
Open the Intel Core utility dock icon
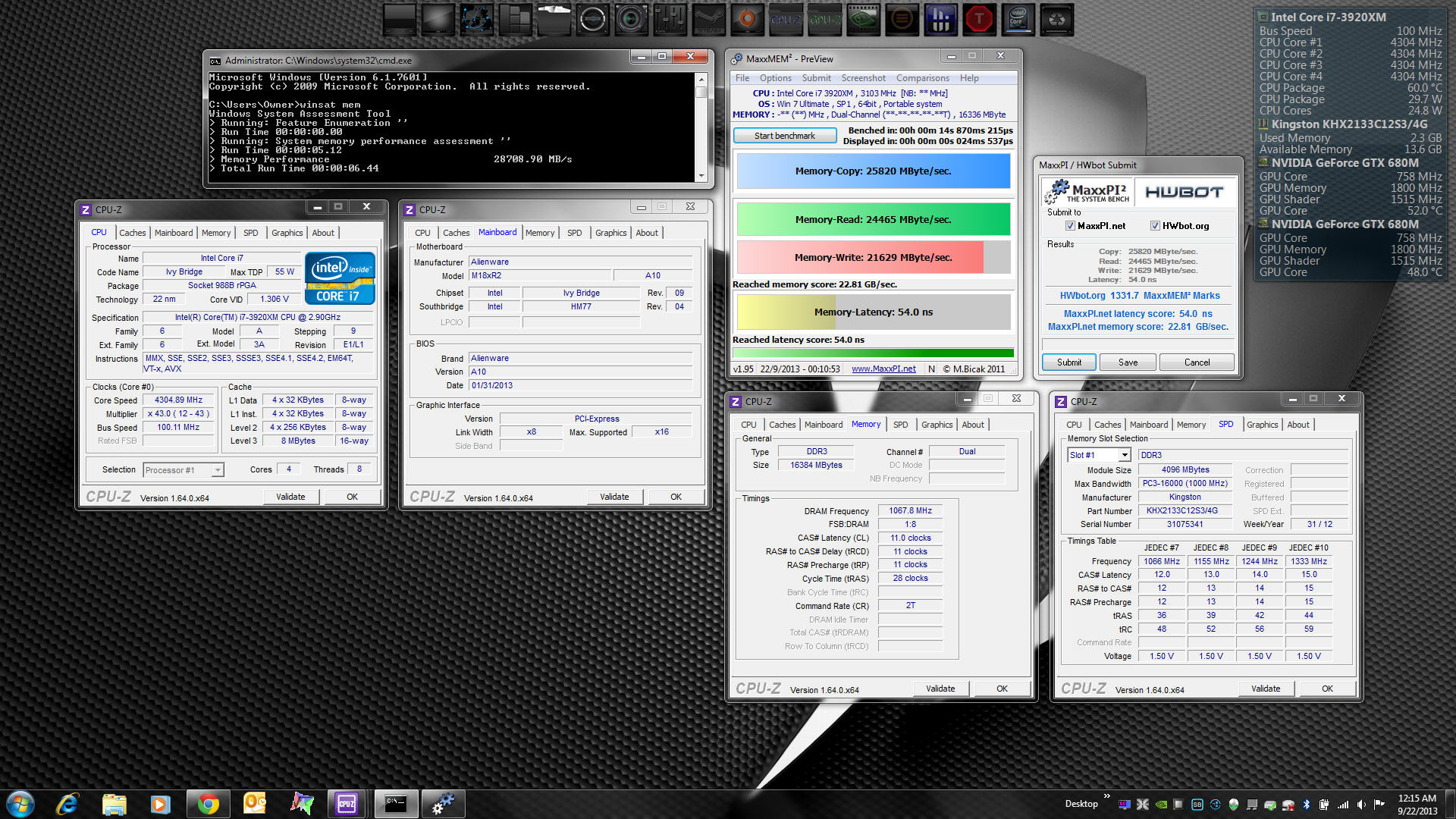click(x=1018, y=20)
